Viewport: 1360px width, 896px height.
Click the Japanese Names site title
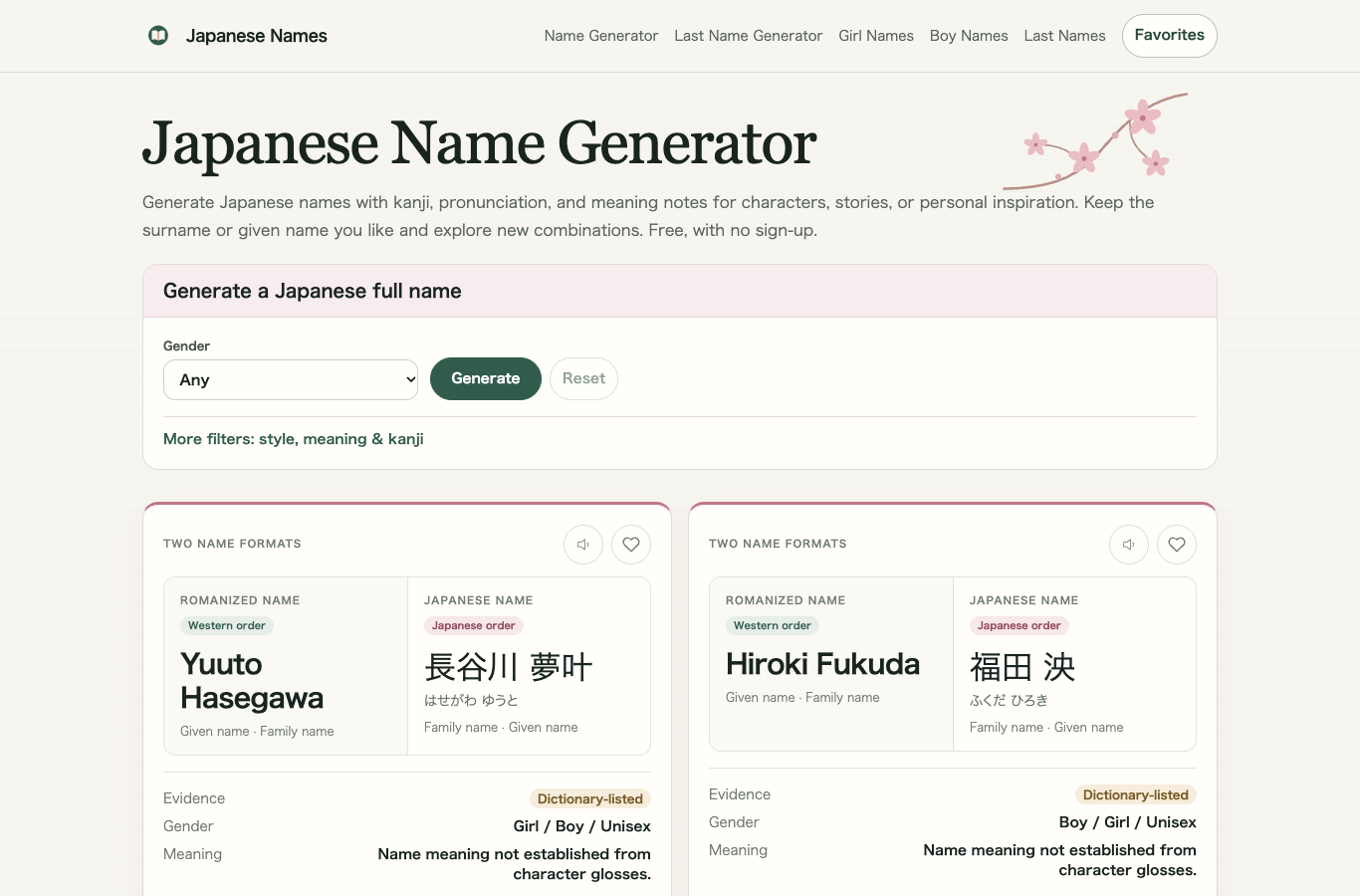tap(257, 36)
